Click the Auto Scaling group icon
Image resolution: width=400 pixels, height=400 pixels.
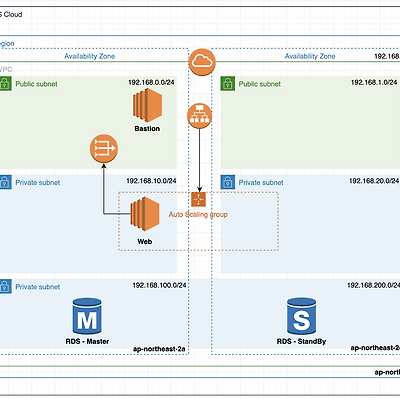[x=199, y=199]
